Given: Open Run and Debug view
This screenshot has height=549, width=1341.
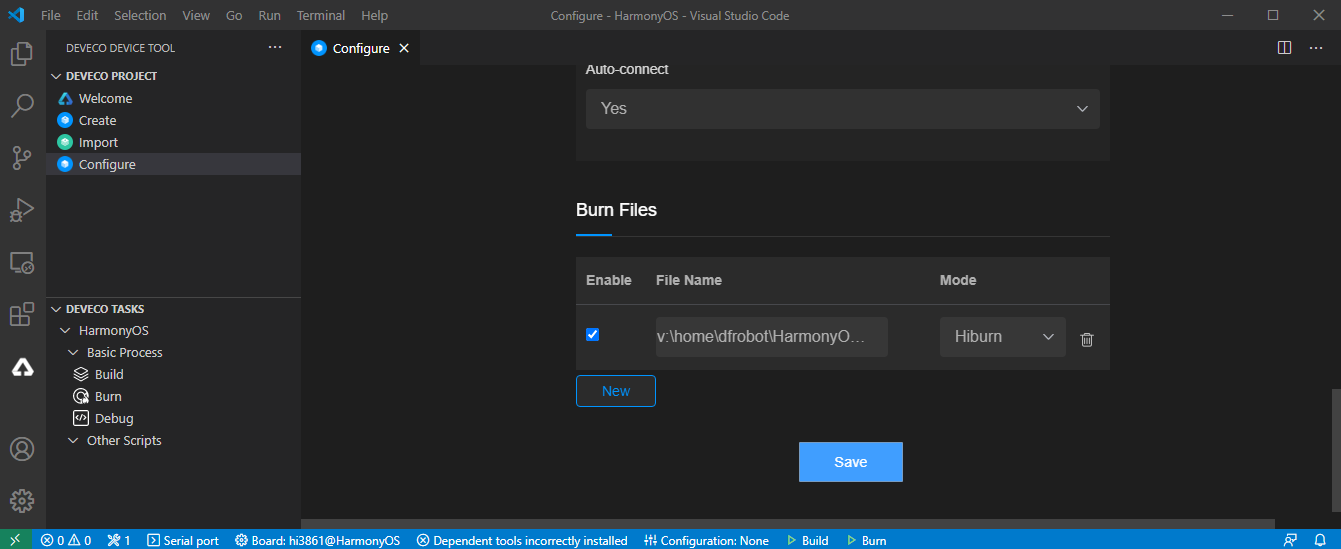Looking at the screenshot, I should [22, 210].
